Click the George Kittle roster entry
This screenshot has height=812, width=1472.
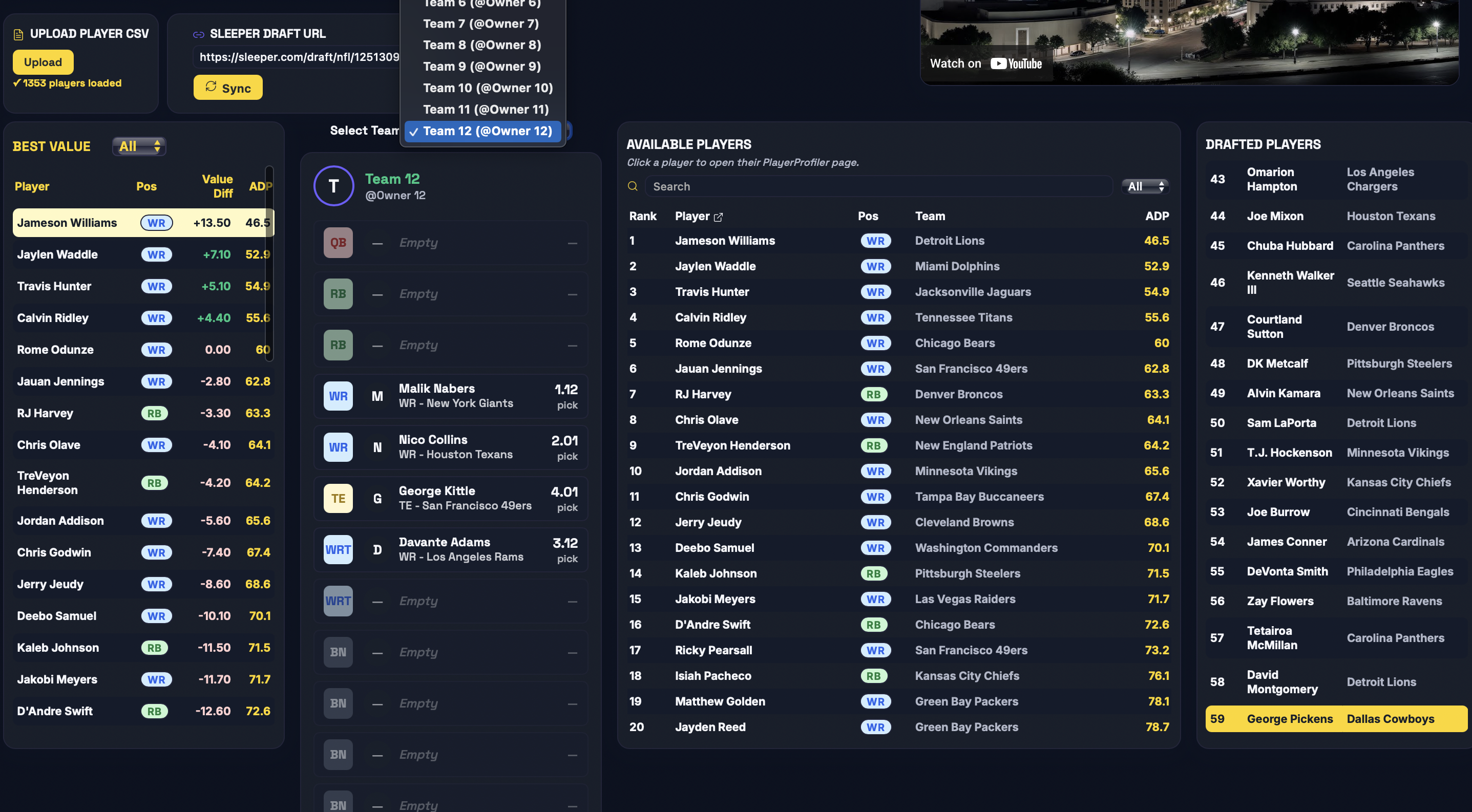pos(451,499)
